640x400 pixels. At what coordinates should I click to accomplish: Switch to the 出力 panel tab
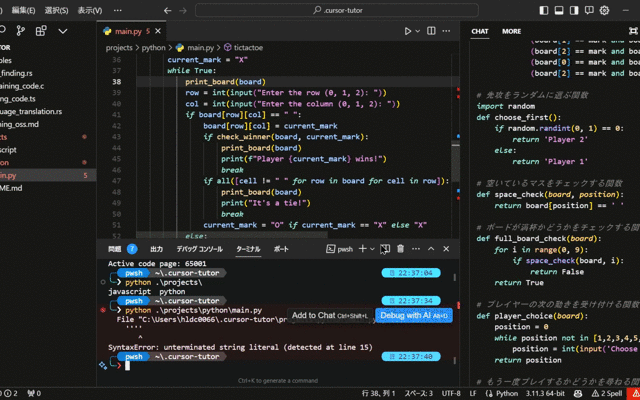156,248
